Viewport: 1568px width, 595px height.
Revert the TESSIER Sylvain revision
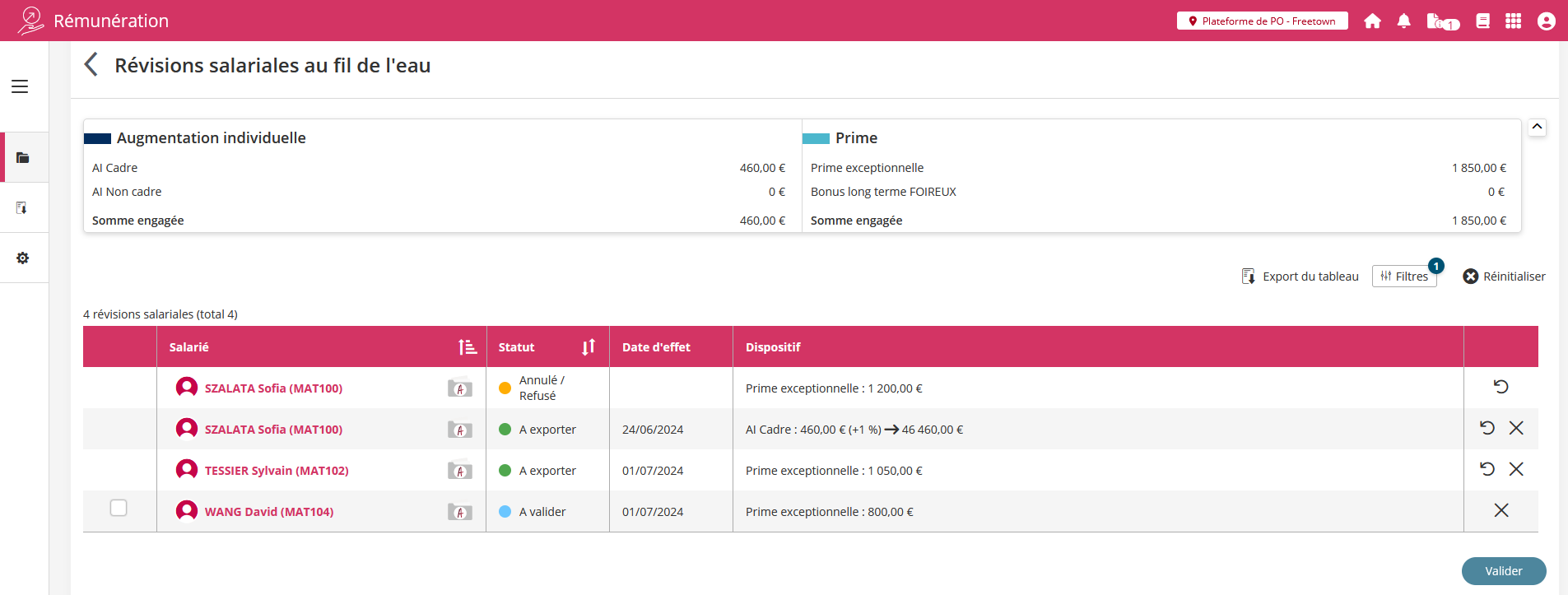click(1487, 469)
